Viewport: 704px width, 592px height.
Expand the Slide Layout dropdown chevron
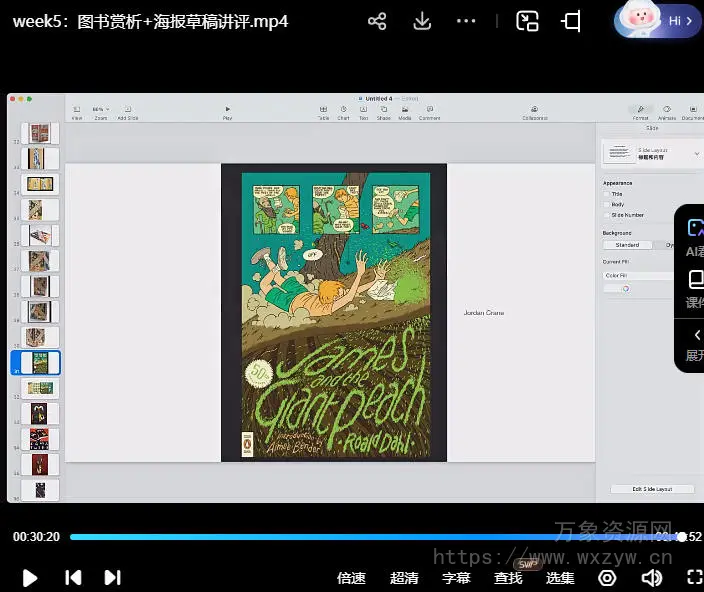pyautogui.click(x=697, y=153)
